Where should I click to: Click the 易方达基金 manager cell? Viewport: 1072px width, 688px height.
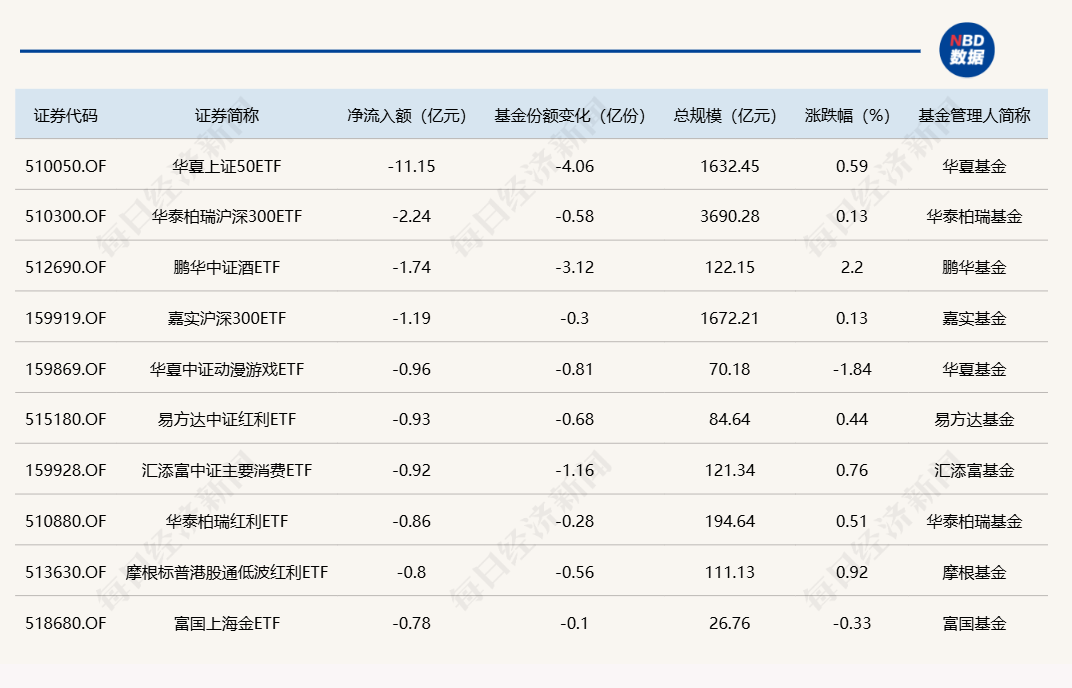[974, 419]
